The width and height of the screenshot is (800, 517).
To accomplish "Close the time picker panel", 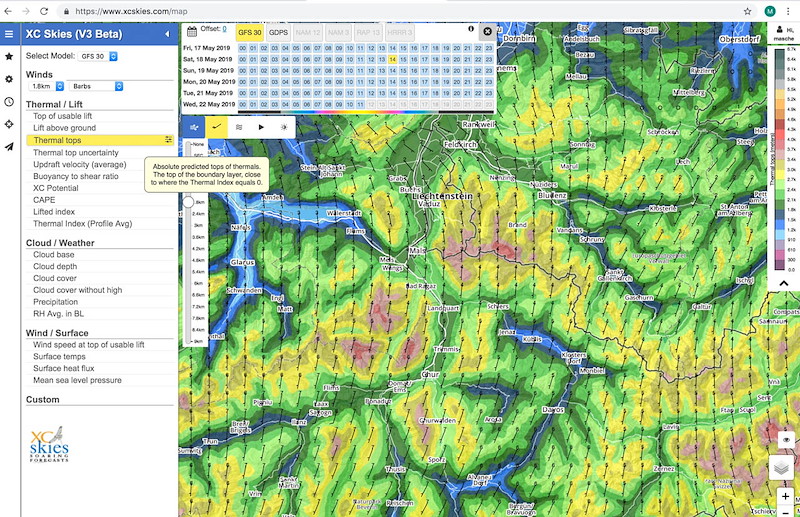I will 487,32.
